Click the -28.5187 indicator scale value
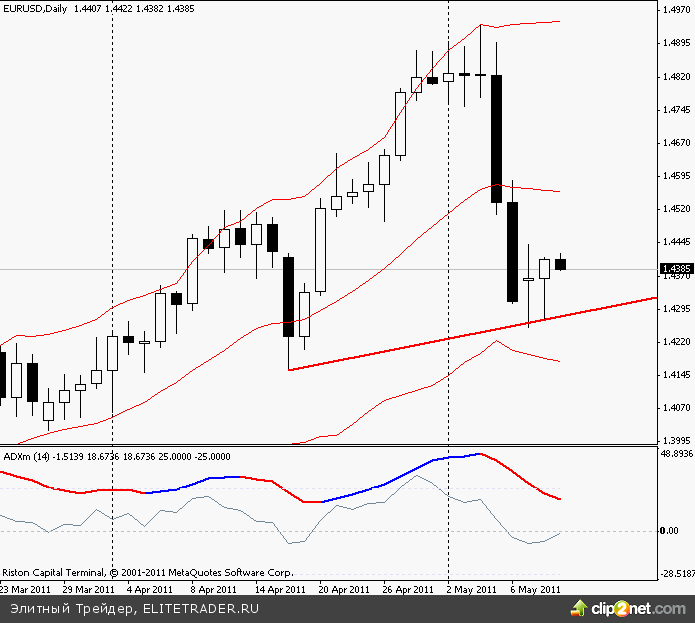 click(x=677, y=574)
